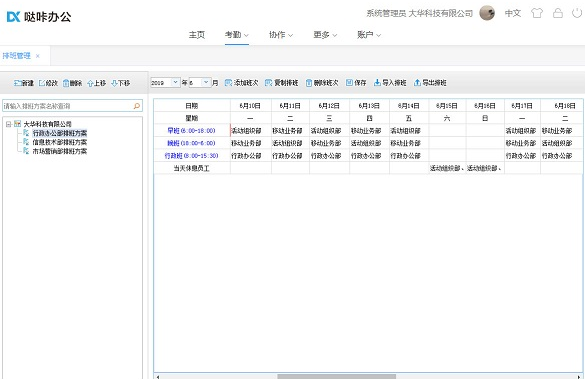
Task: Click 复制排班 copy schedule icon
Action: pos(269,83)
